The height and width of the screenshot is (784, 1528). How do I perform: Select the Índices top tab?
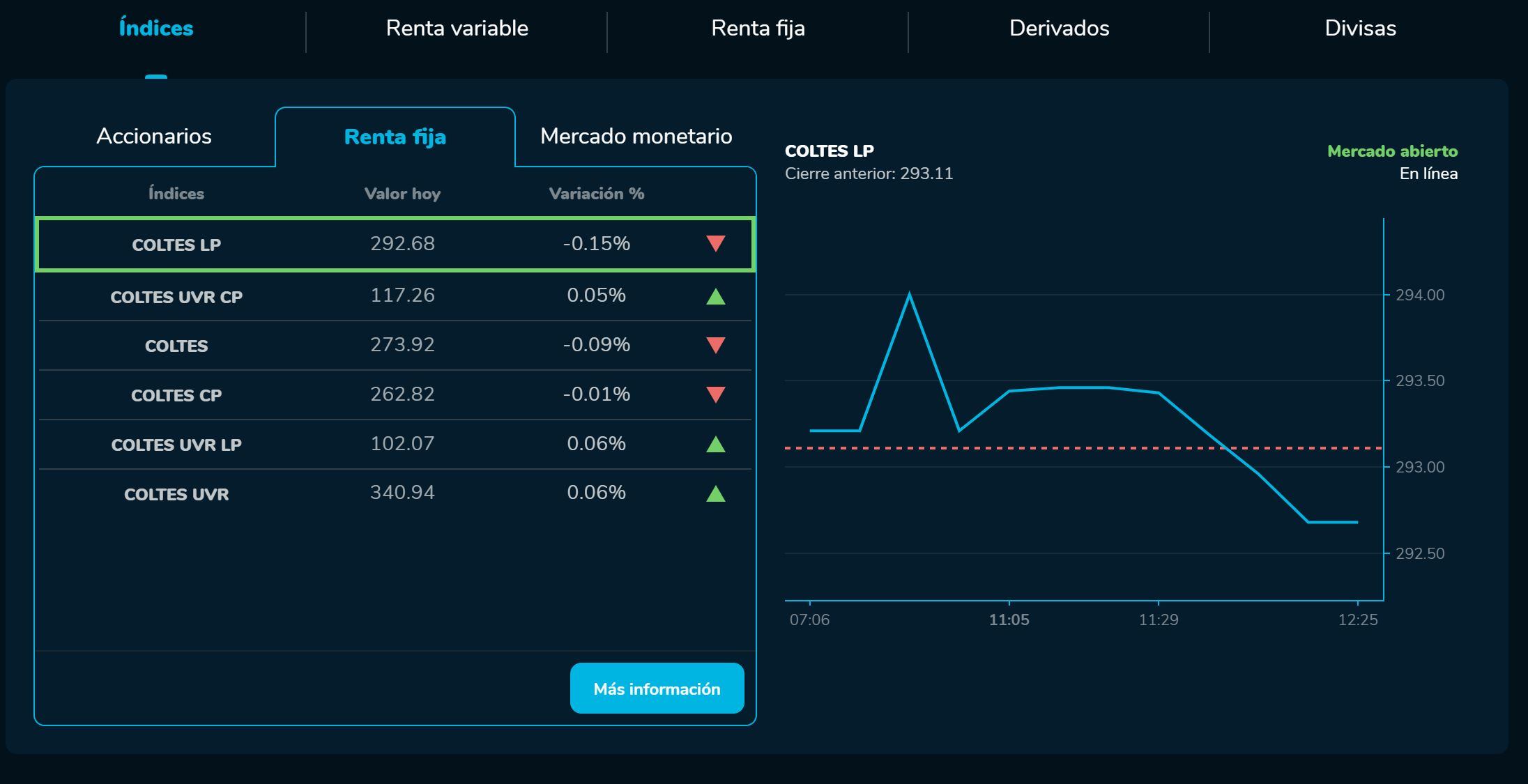click(x=156, y=28)
